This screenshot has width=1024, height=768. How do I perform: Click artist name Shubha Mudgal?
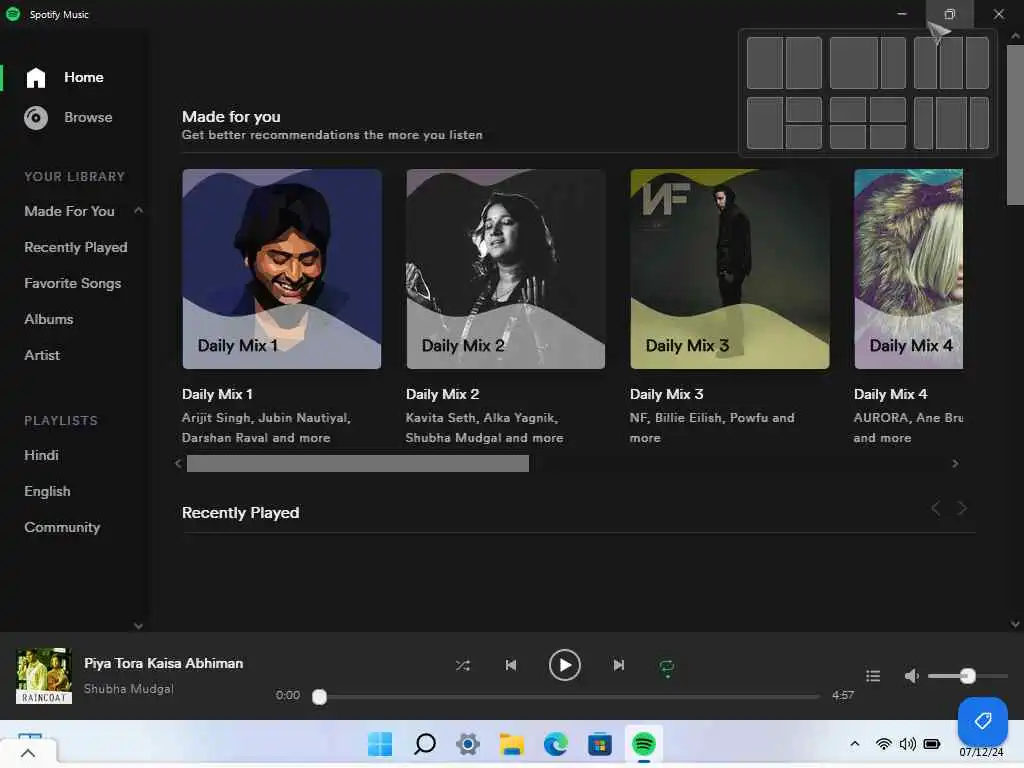coord(129,689)
